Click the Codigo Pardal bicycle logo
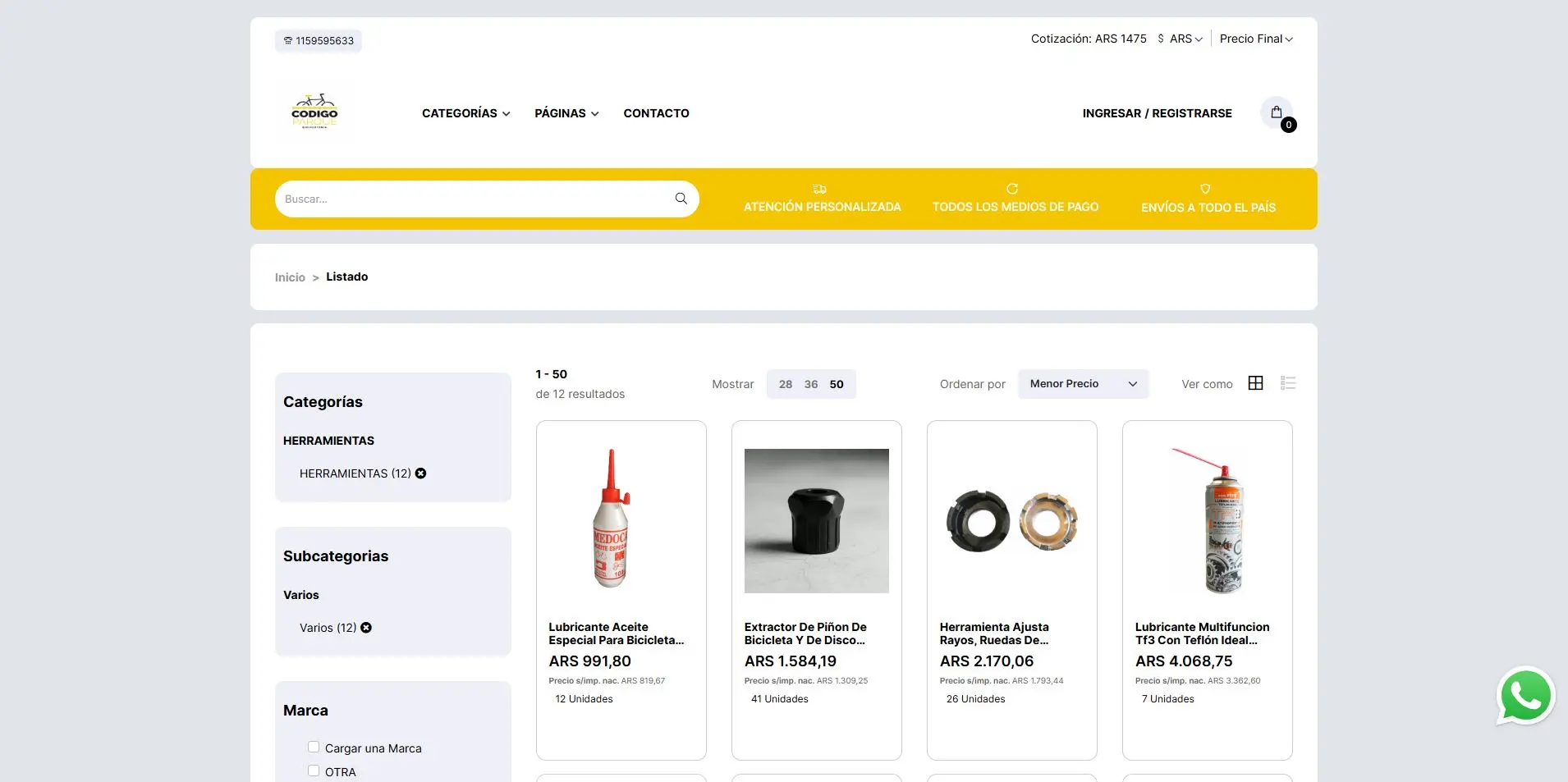This screenshot has width=1568, height=782. (317, 112)
